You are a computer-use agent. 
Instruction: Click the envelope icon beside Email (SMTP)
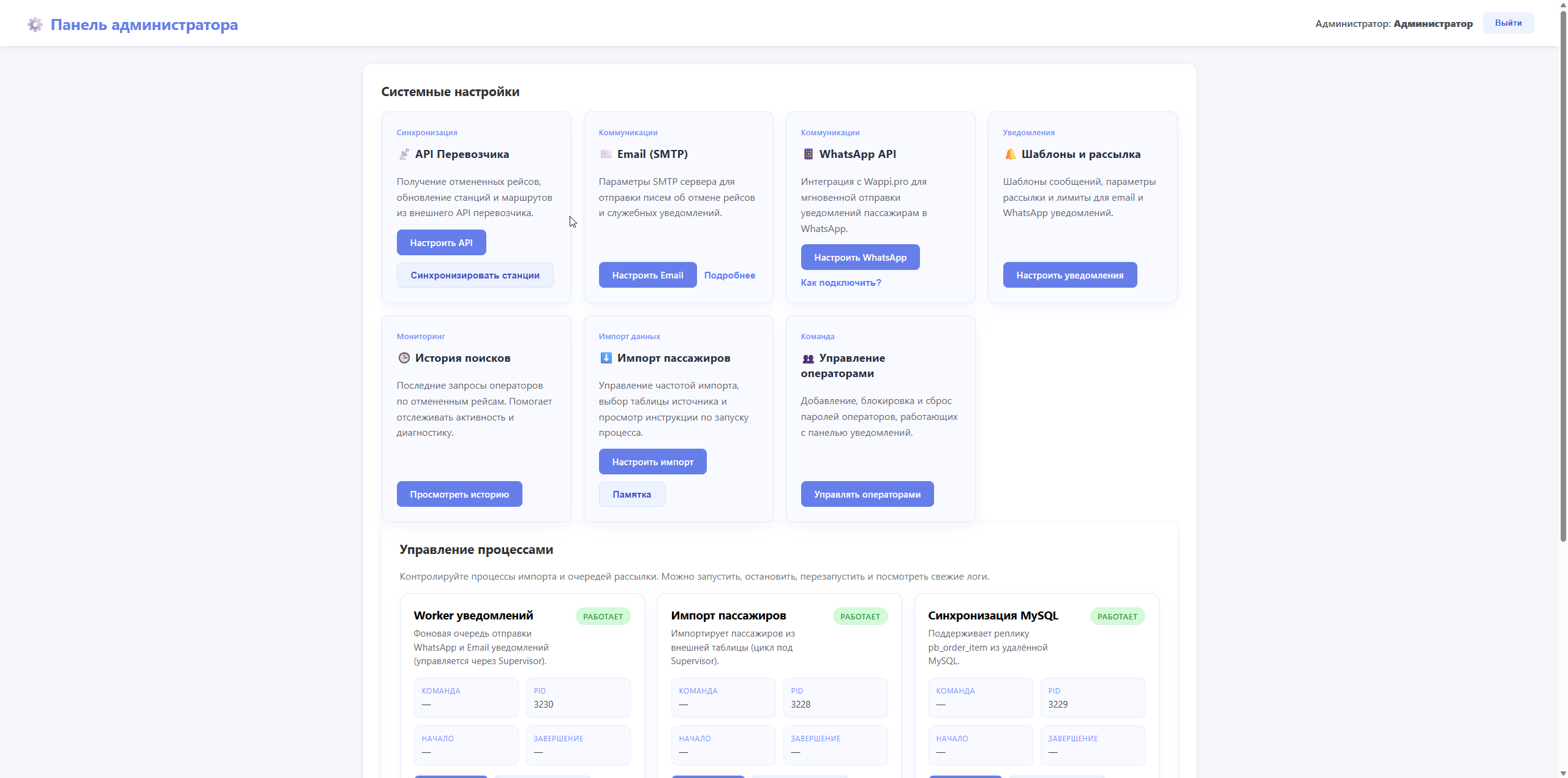606,154
